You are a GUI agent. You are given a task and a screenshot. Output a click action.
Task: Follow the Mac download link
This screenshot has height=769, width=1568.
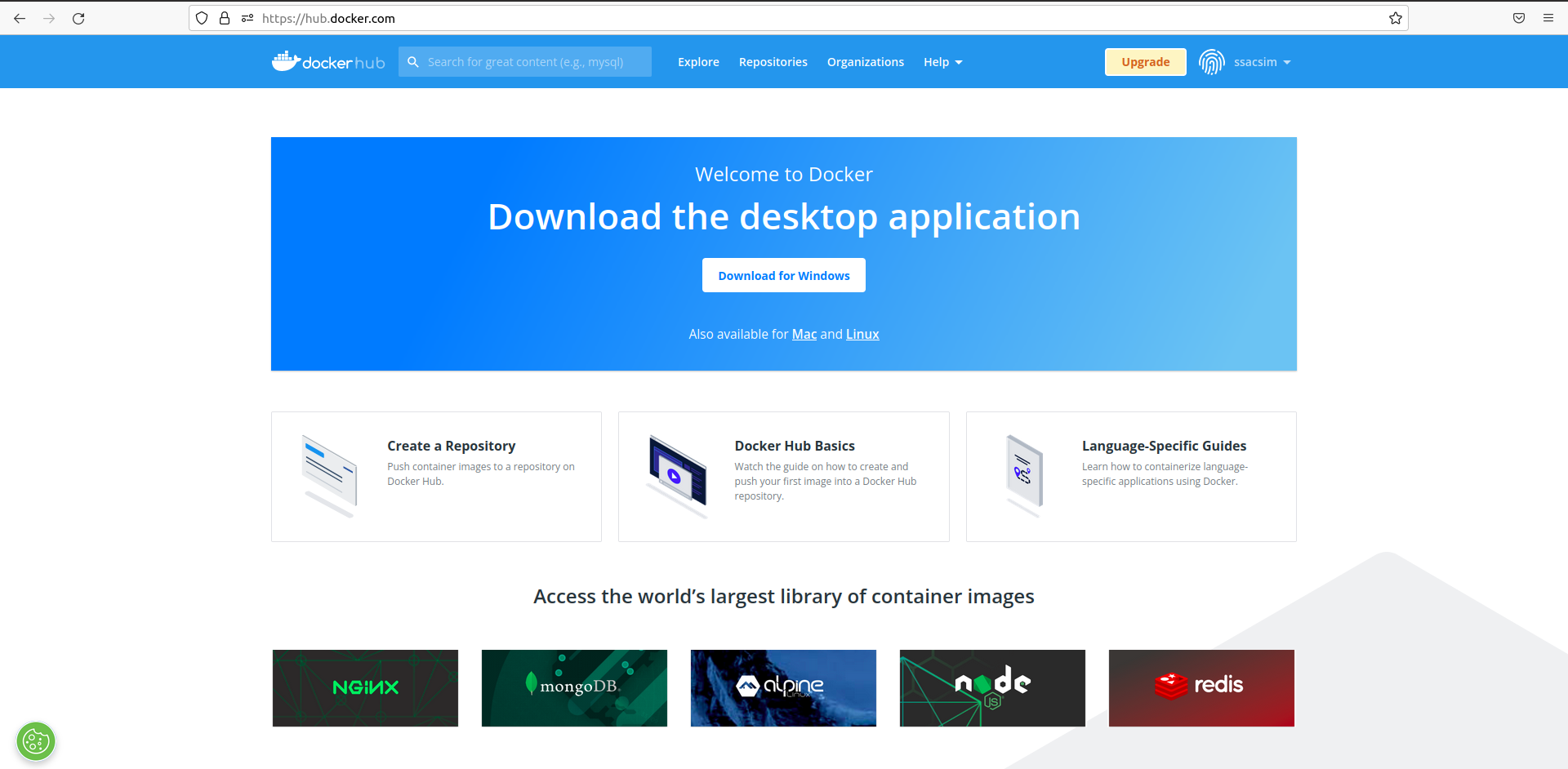pos(804,334)
